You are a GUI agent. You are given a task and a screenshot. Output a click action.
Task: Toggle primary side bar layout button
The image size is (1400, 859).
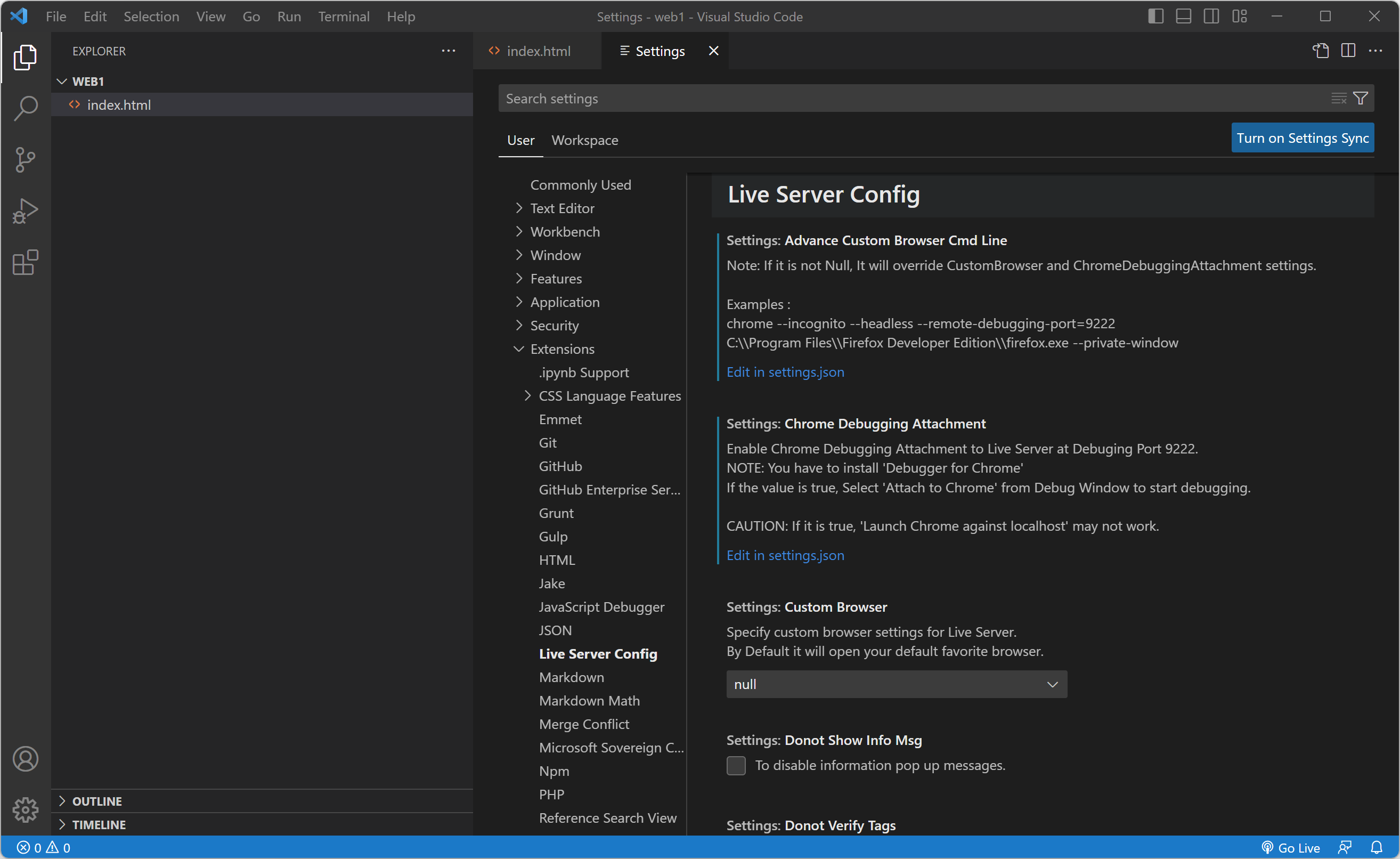[x=1155, y=17]
